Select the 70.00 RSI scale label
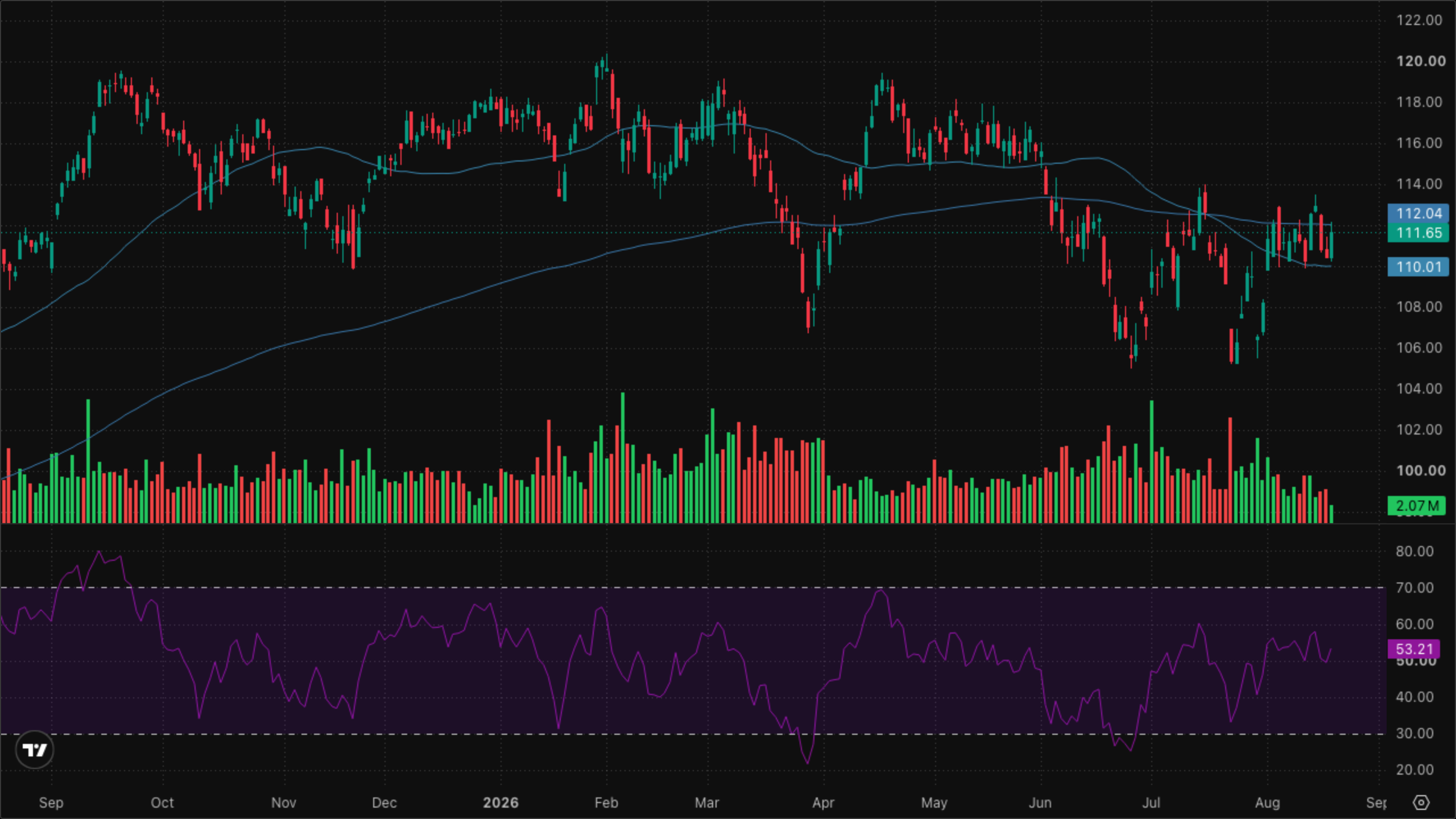This screenshot has width=1456, height=819. (1414, 588)
